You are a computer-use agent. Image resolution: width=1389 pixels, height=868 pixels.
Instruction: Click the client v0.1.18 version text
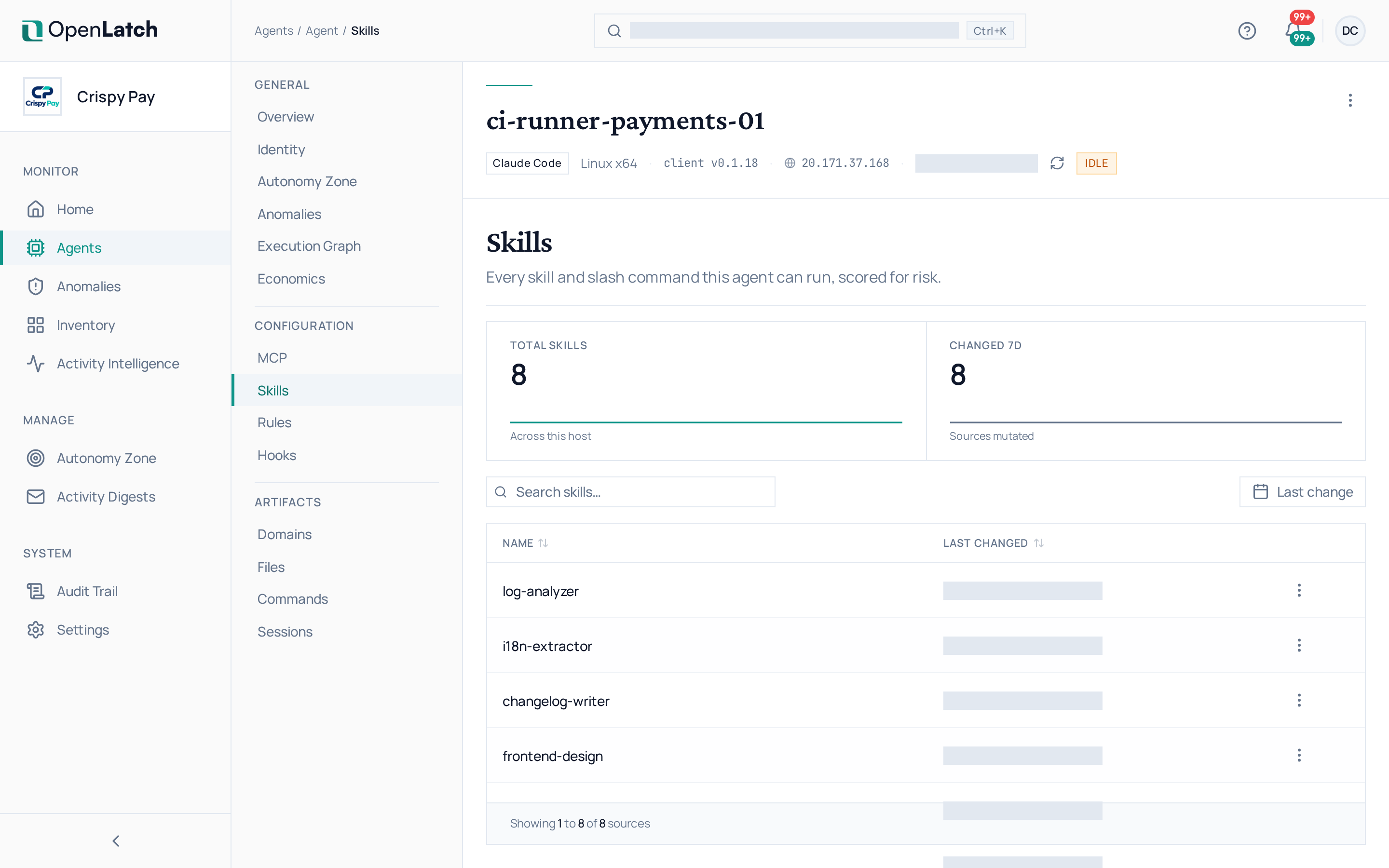[710, 163]
